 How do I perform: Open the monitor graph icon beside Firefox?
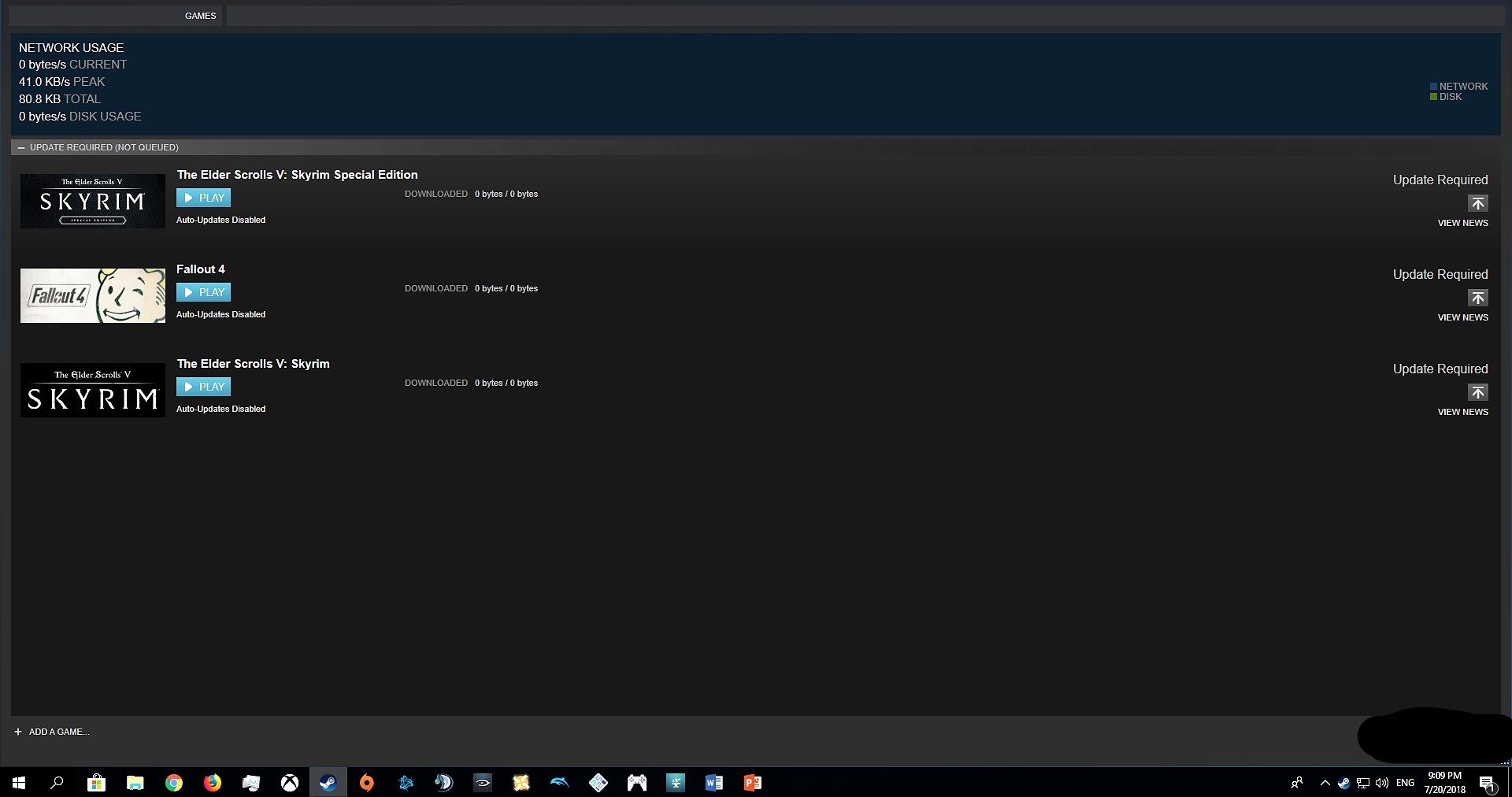251,783
